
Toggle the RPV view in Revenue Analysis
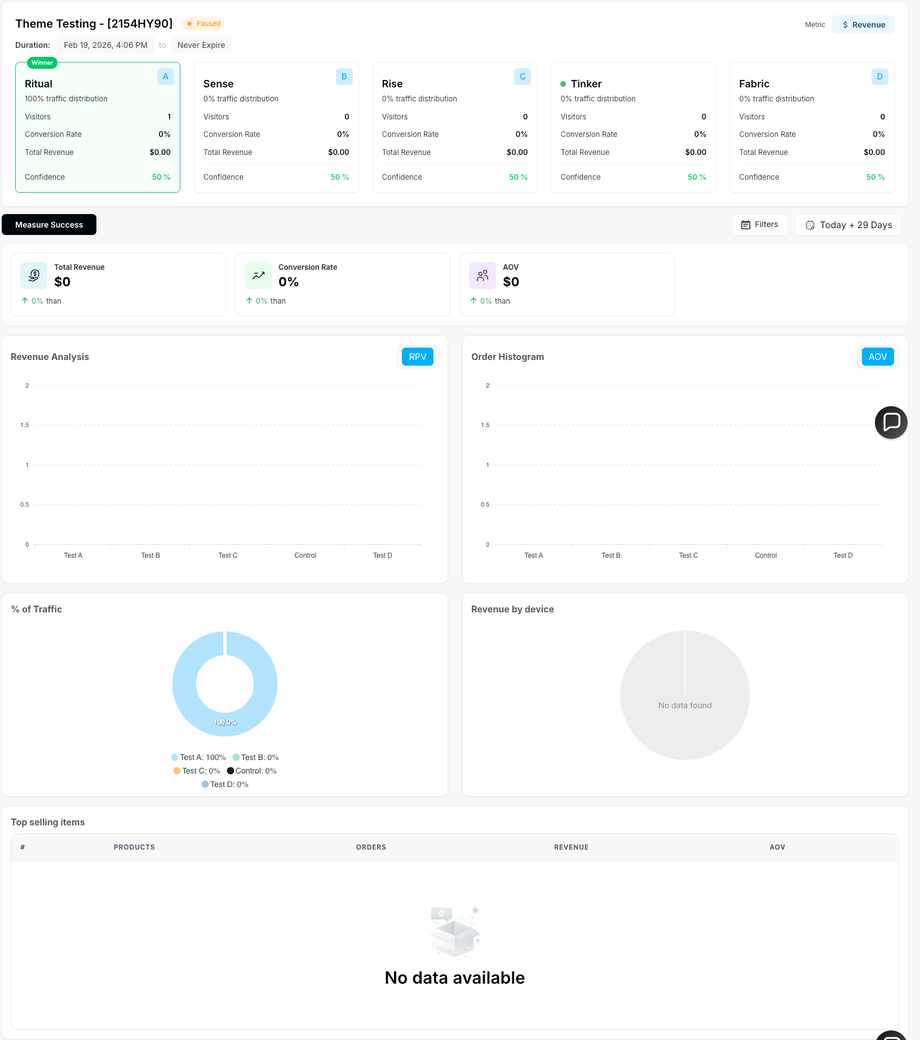coord(417,357)
